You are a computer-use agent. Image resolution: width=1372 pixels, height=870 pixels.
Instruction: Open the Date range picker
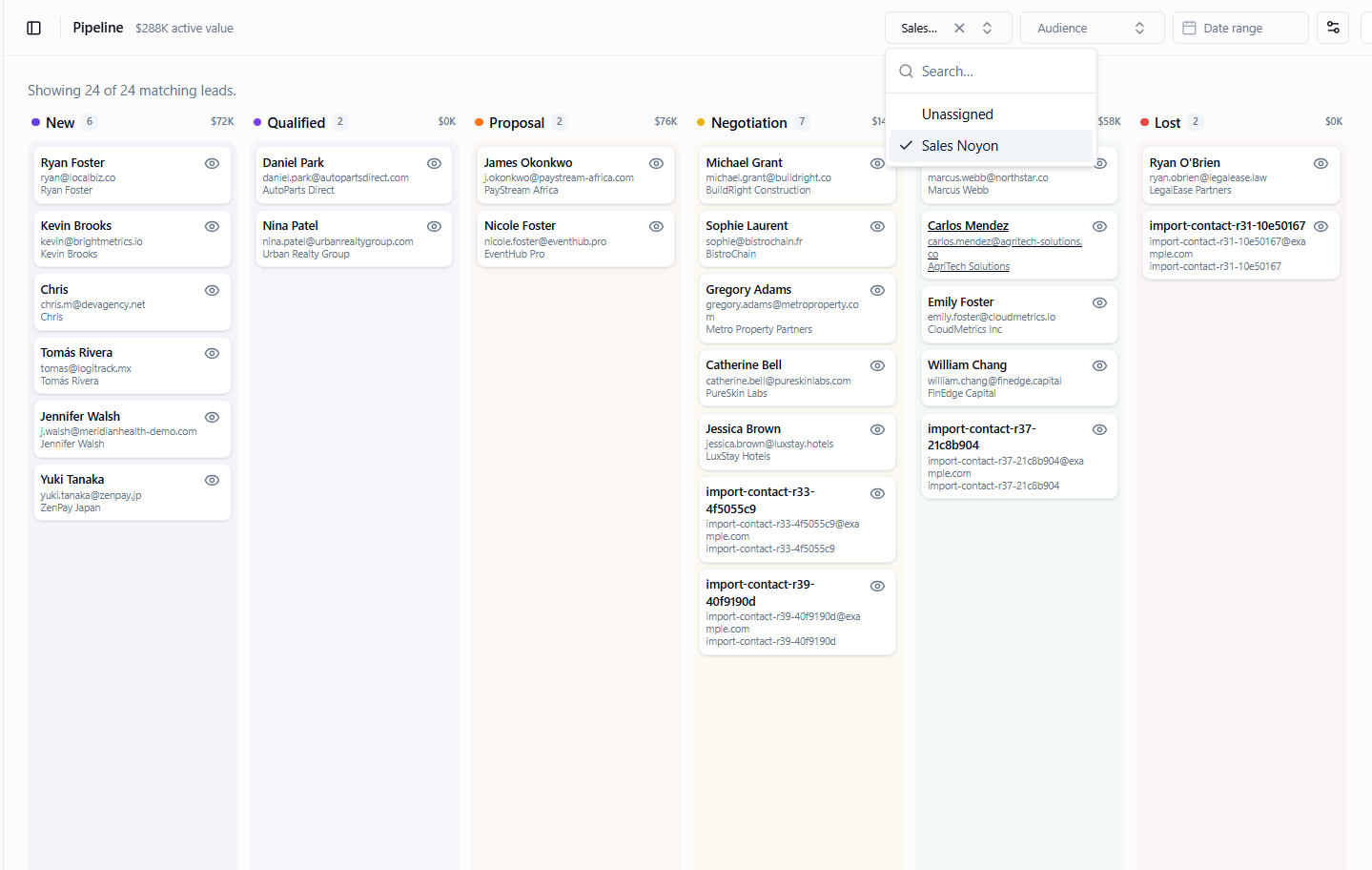point(1240,29)
